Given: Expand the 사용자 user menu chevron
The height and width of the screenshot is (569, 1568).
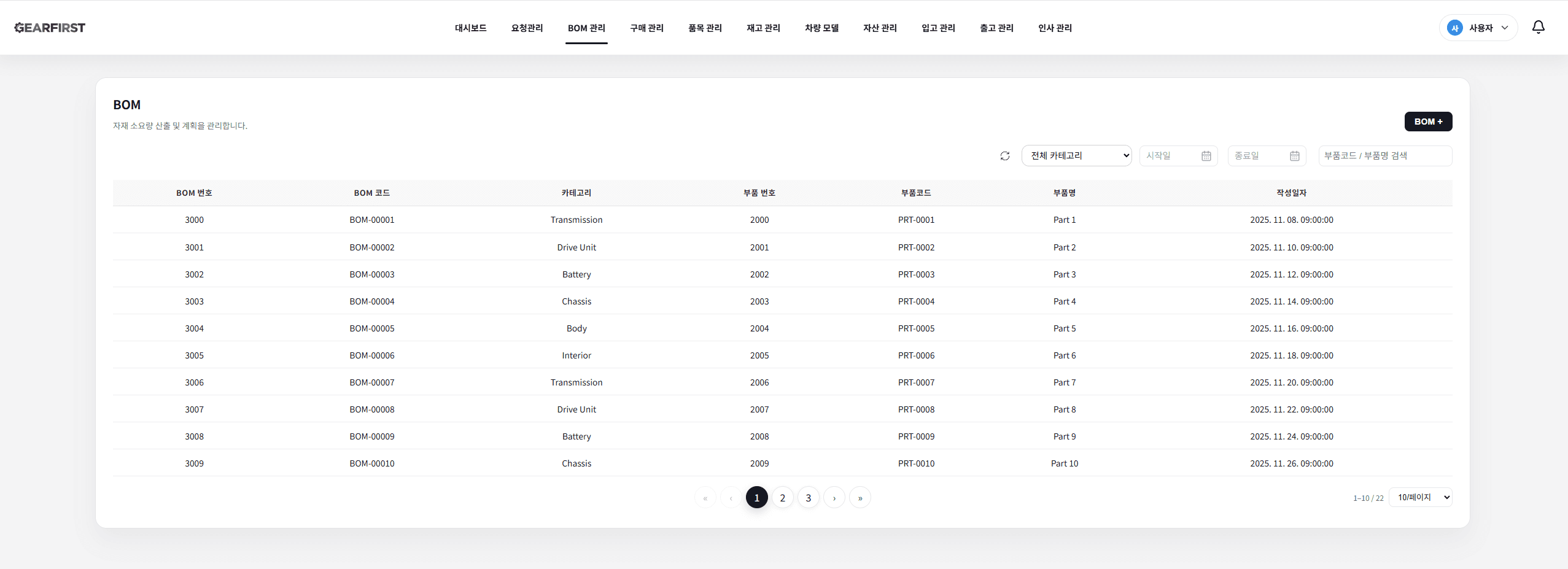Looking at the screenshot, I should pyautogui.click(x=1505, y=28).
